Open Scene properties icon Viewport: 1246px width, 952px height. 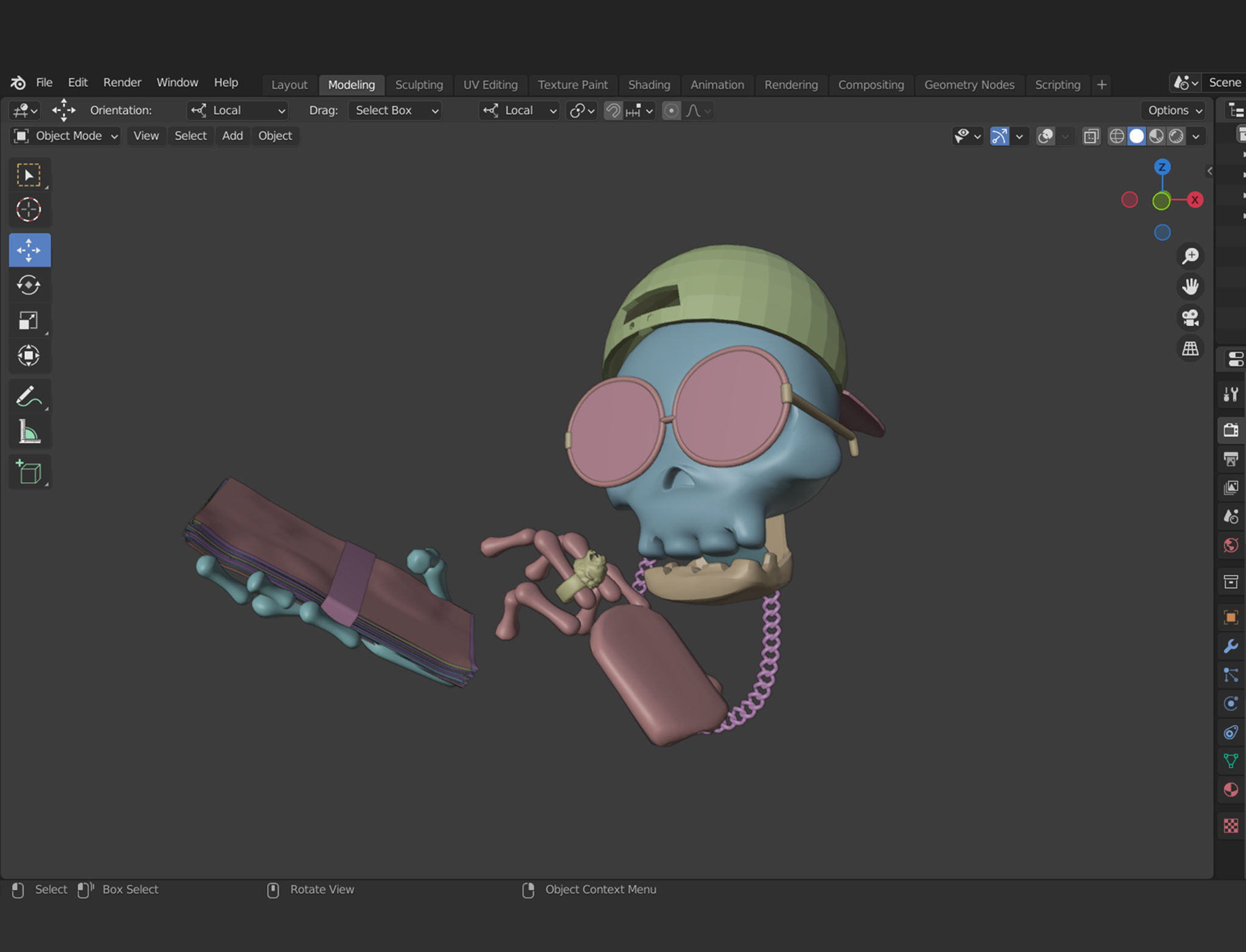coord(1231,516)
